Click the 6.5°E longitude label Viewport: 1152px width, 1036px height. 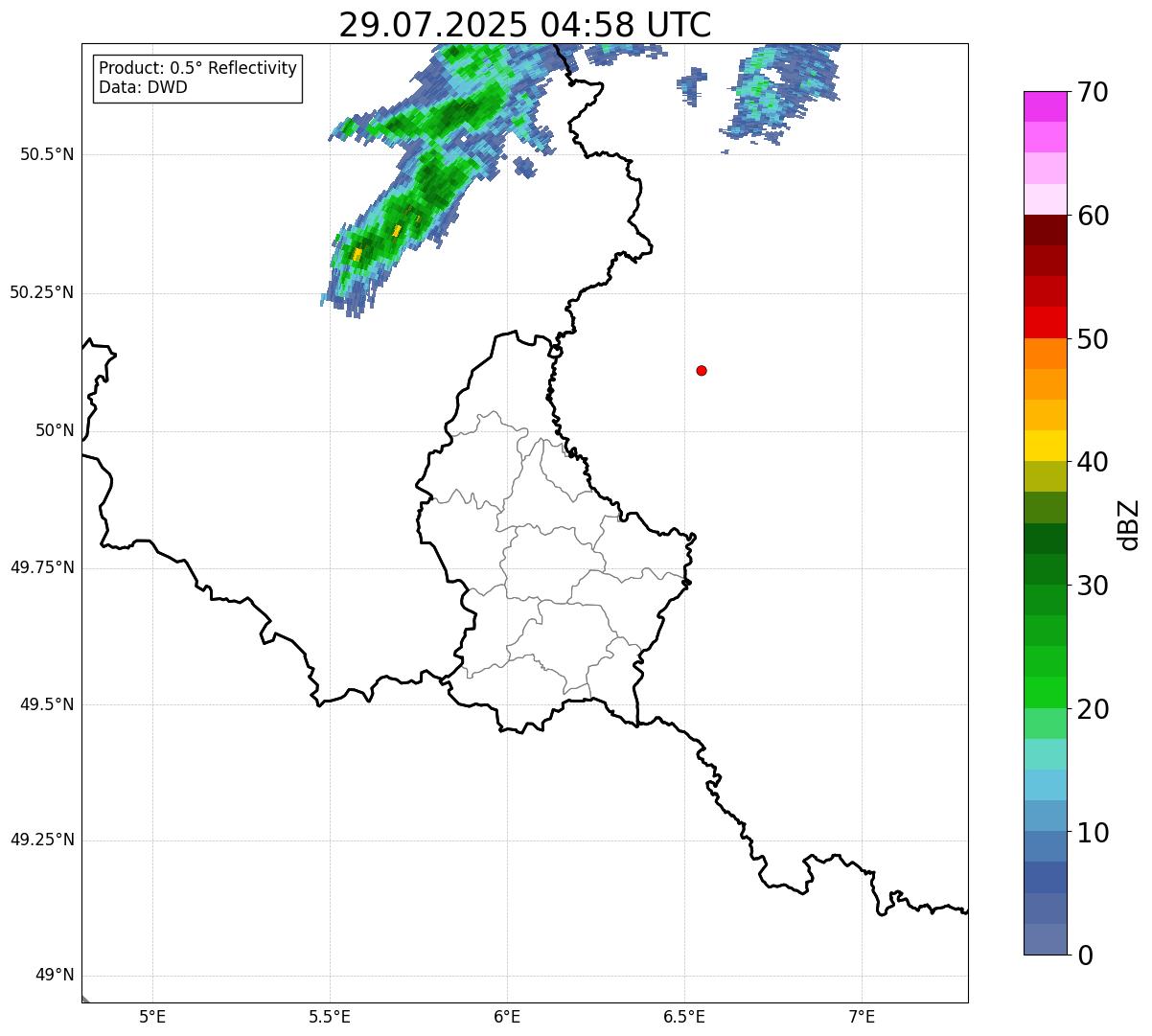coord(684,1016)
